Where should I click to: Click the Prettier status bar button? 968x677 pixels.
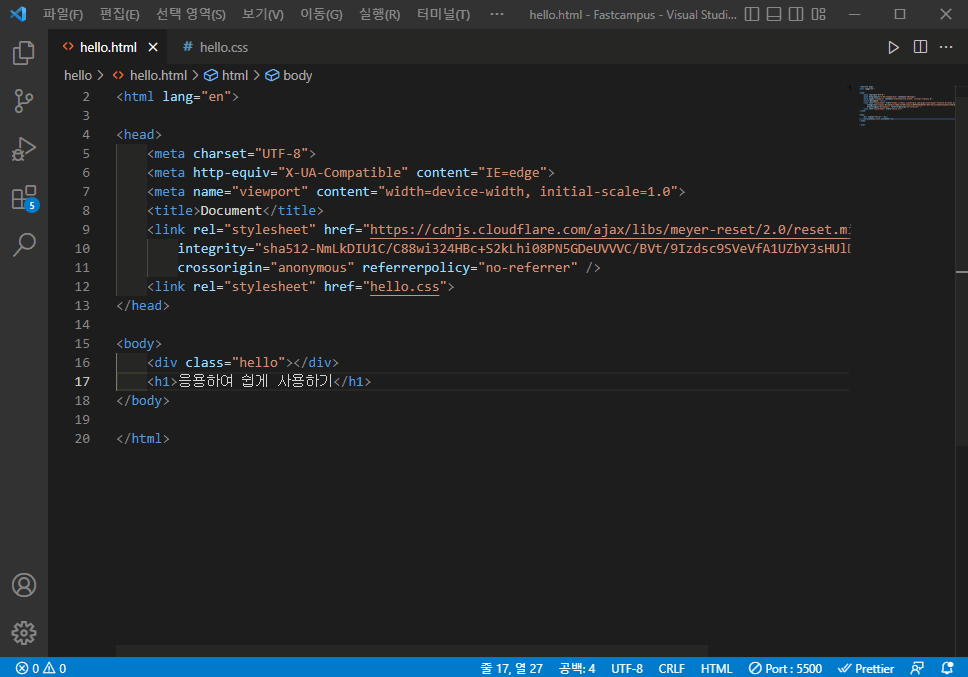pyautogui.click(x=866, y=668)
